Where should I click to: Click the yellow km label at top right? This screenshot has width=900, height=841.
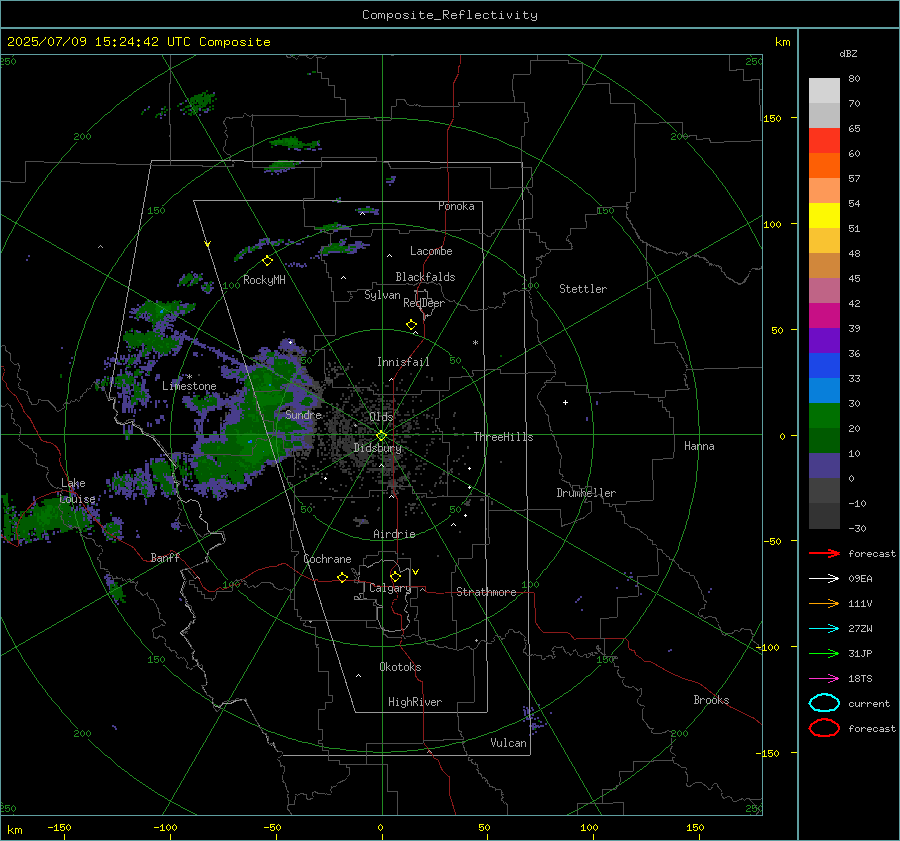coord(782,42)
